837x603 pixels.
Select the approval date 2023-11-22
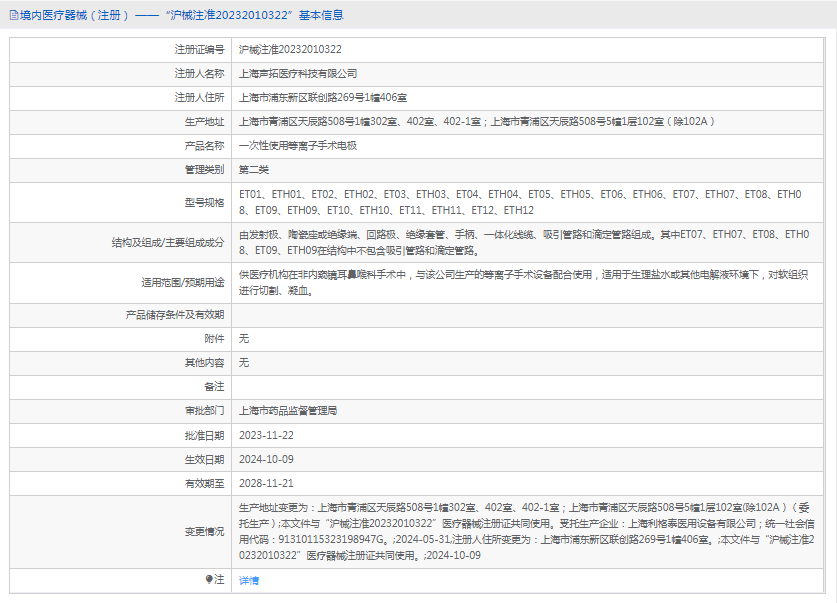pyautogui.click(x=266, y=435)
